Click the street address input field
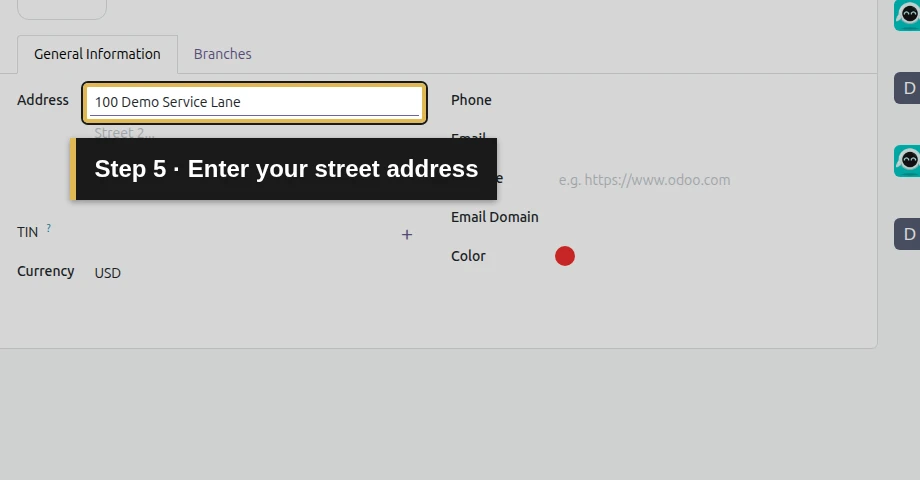The image size is (920, 480). click(254, 102)
